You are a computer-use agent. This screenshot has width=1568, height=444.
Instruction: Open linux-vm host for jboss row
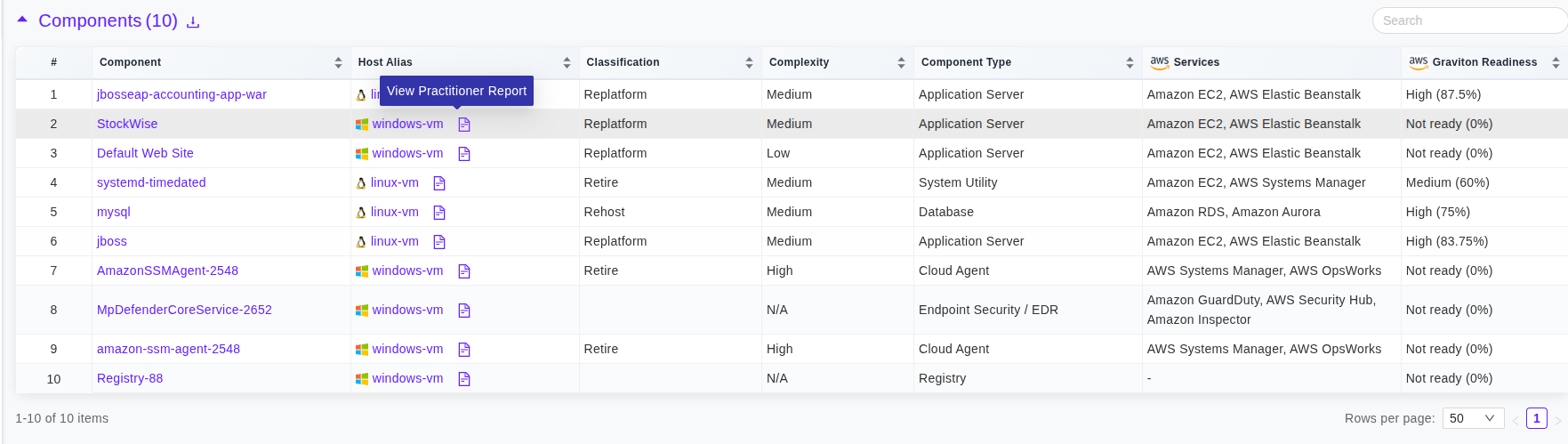(x=395, y=241)
